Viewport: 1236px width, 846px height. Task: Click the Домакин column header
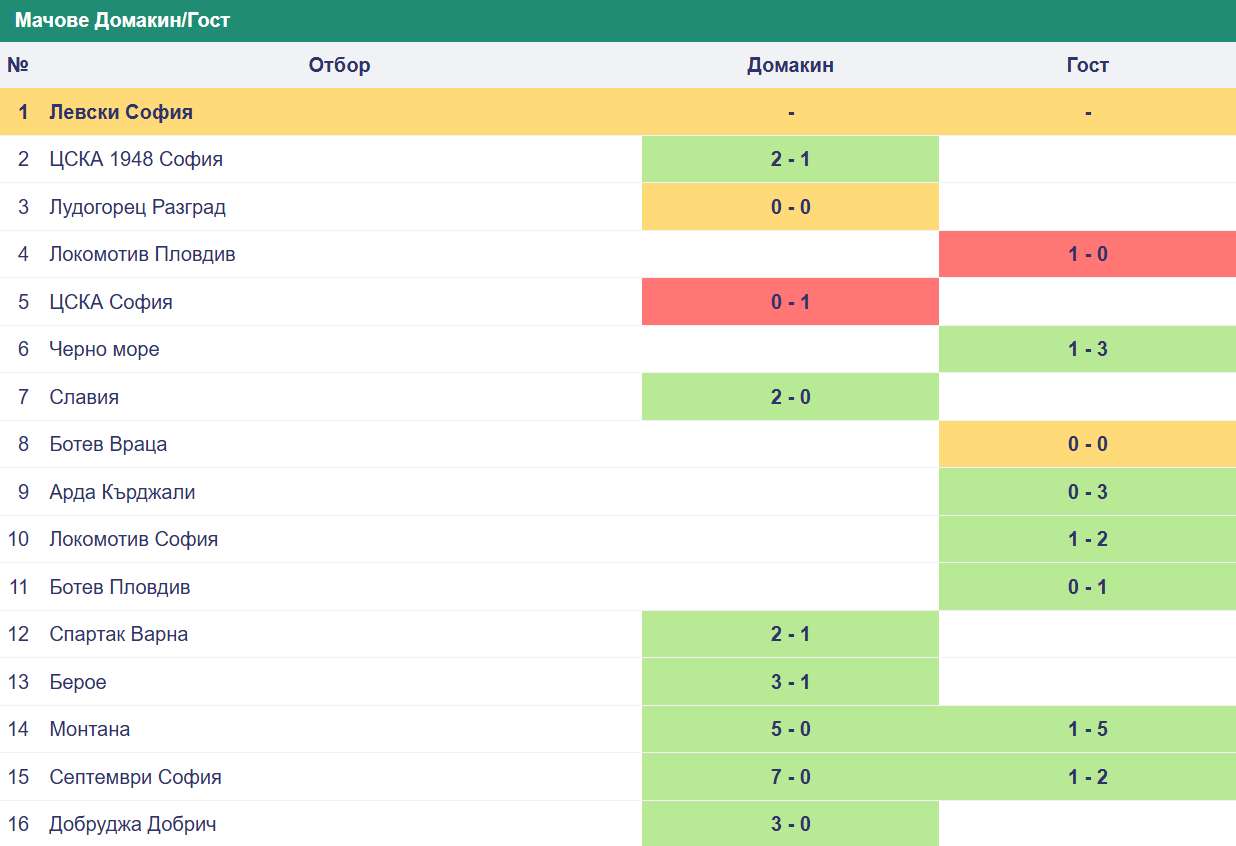[790, 65]
